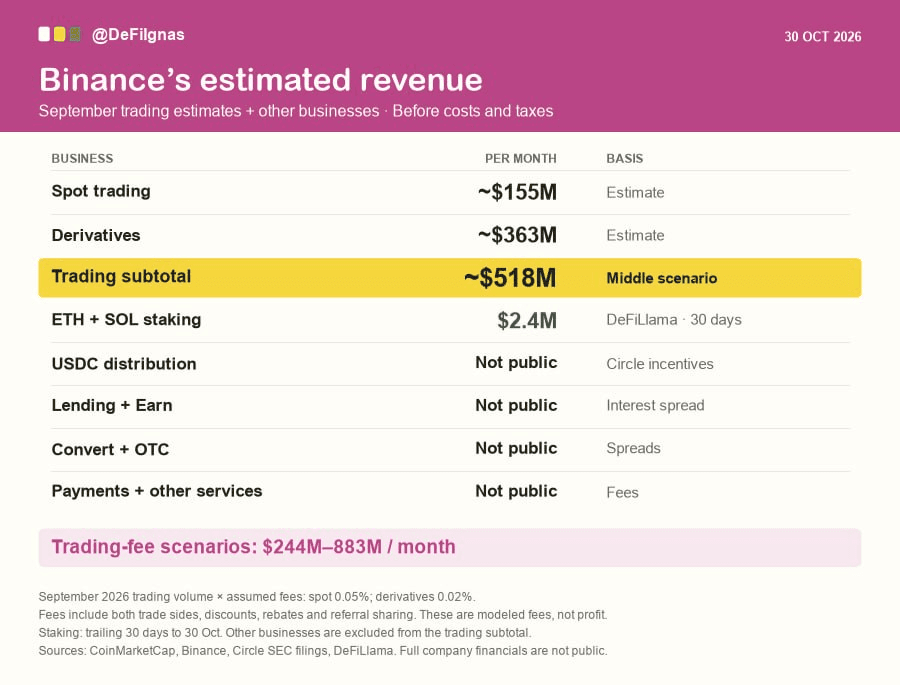Click the yellow square logo icon
Viewport: 900px width, 685px height.
[60, 34]
